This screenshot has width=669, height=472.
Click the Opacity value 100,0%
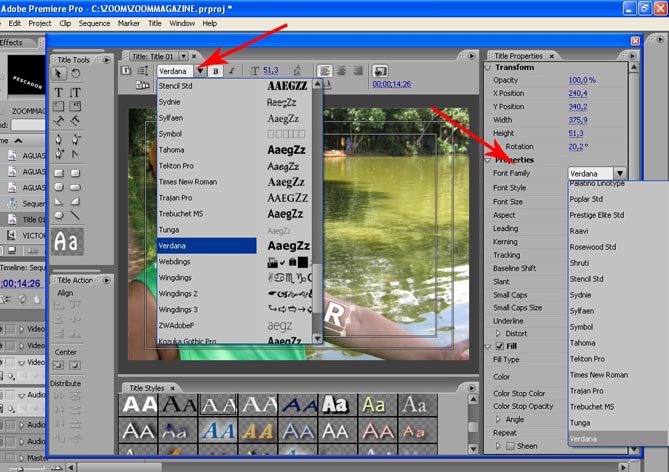582,80
